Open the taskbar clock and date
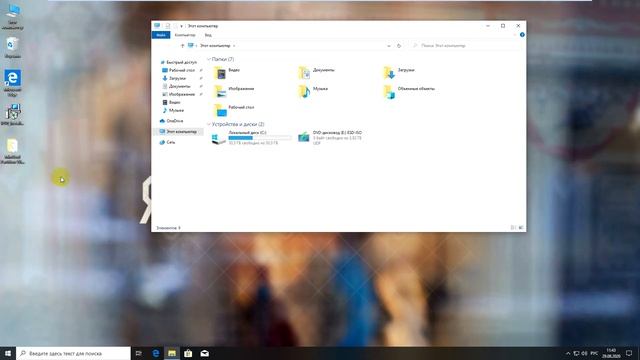Image resolution: width=640 pixels, height=360 pixels. tap(611, 353)
